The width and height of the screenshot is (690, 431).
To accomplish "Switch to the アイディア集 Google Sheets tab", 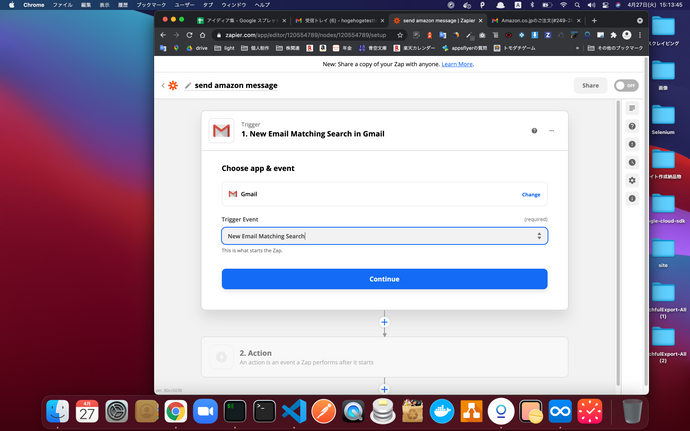I will coord(241,20).
